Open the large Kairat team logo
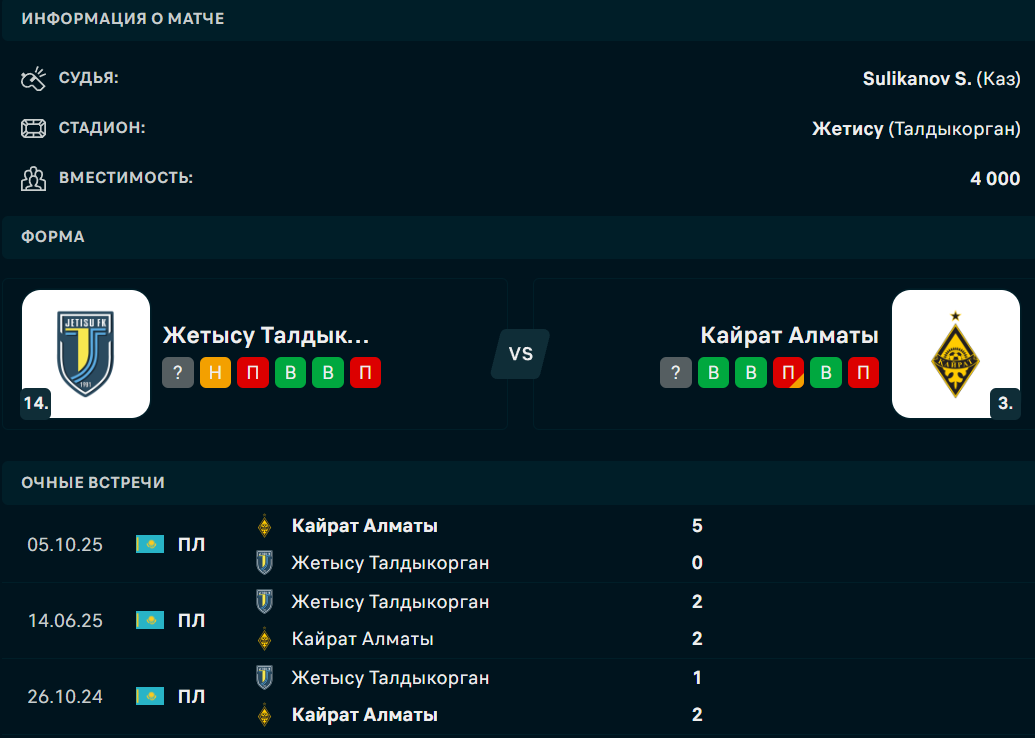This screenshot has width=1035, height=738. point(955,353)
